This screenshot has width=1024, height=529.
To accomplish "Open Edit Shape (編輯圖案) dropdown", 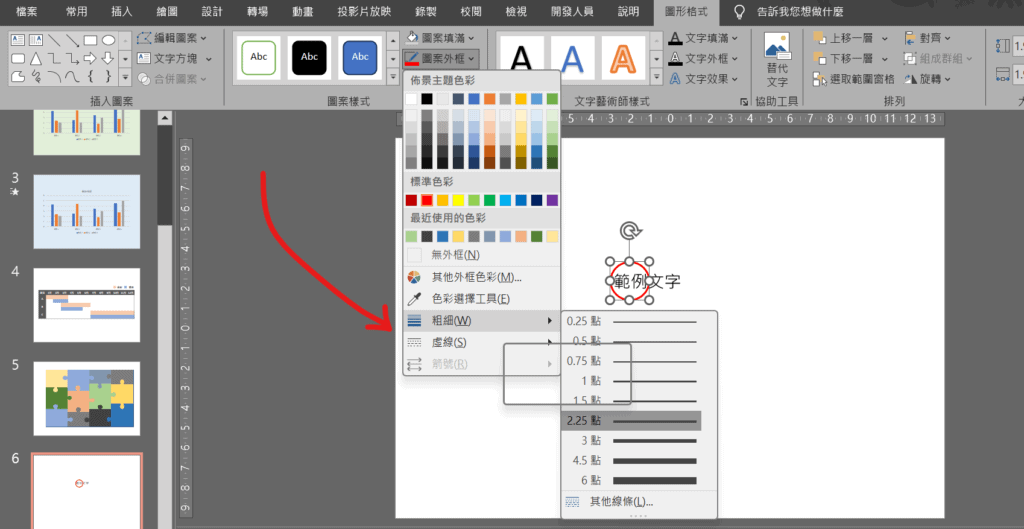I will coord(172,38).
